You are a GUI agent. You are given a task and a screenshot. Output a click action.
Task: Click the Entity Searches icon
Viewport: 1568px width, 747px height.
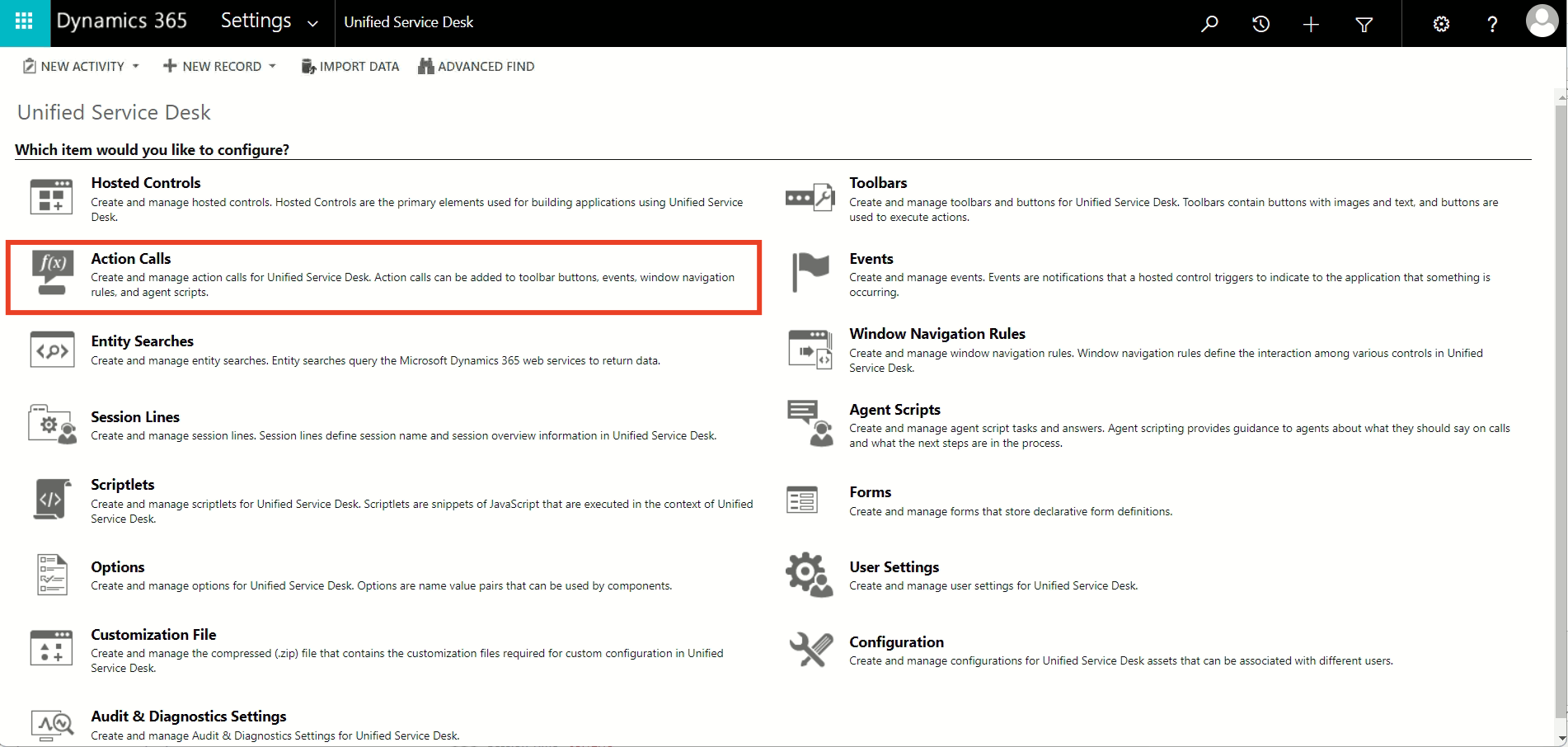click(52, 350)
